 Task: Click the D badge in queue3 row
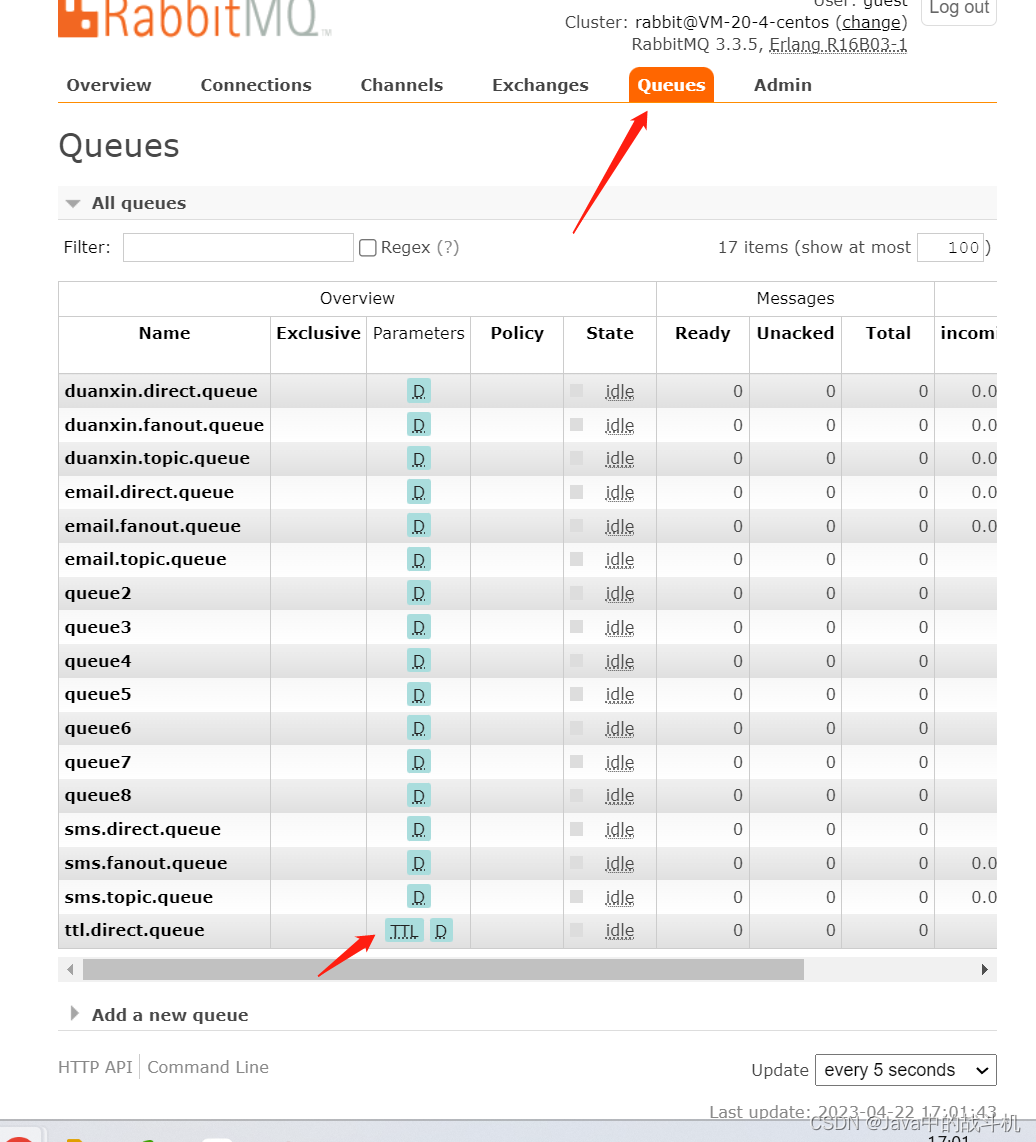419,627
